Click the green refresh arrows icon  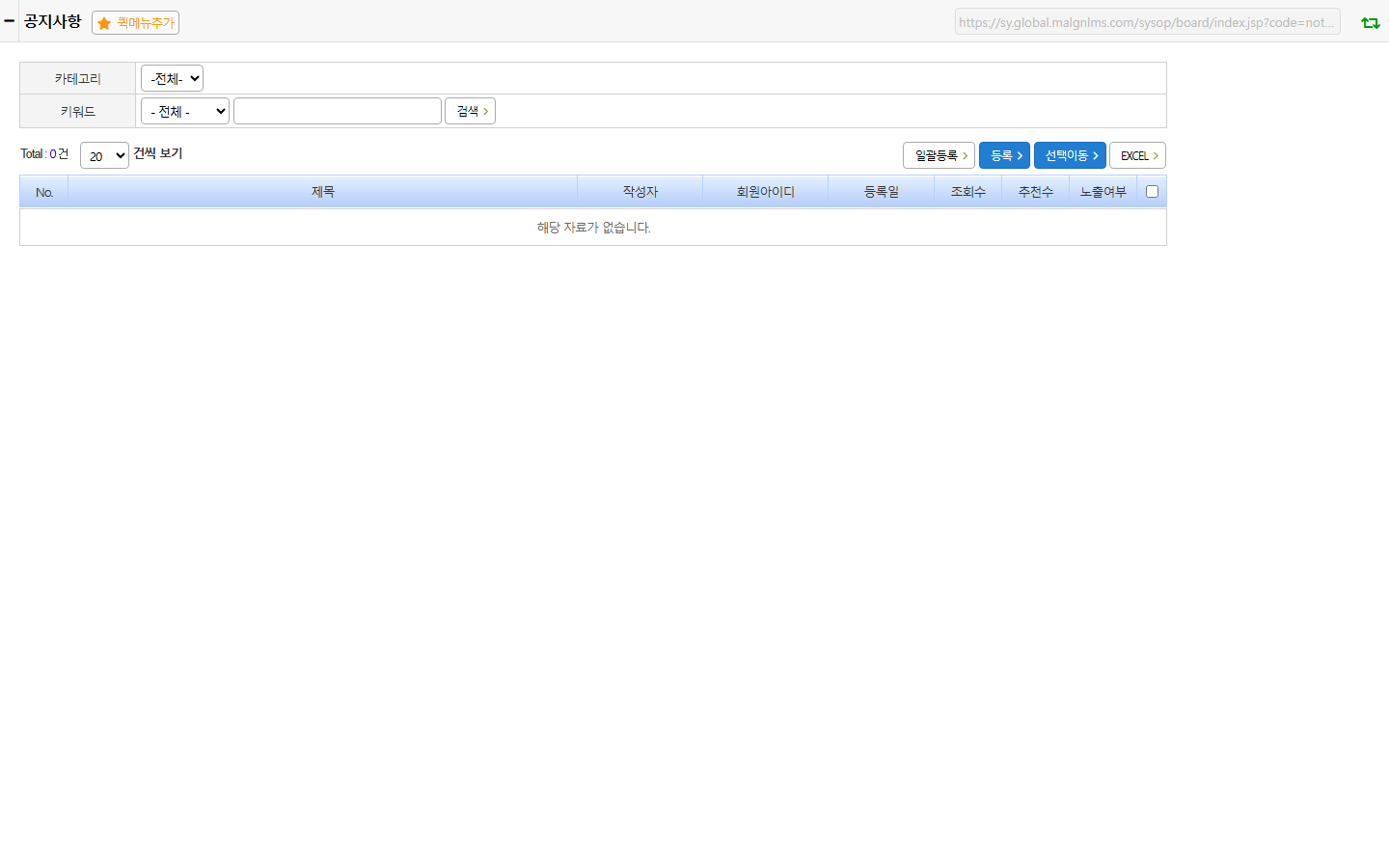point(1370,23)
